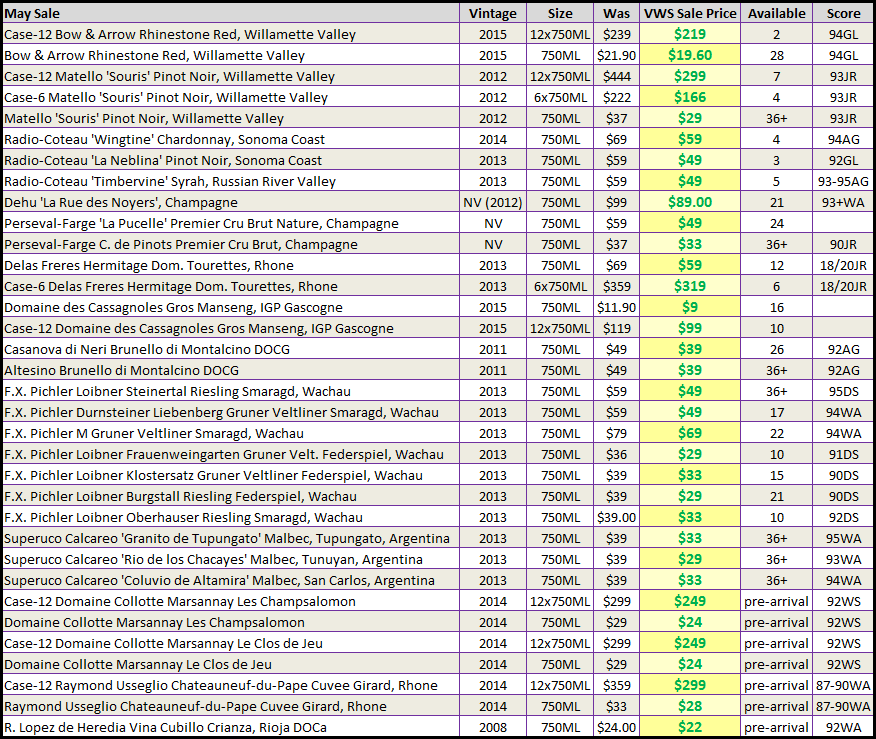Click the $19.60 sale price cell
876x739 pixels.
point(690,55)
